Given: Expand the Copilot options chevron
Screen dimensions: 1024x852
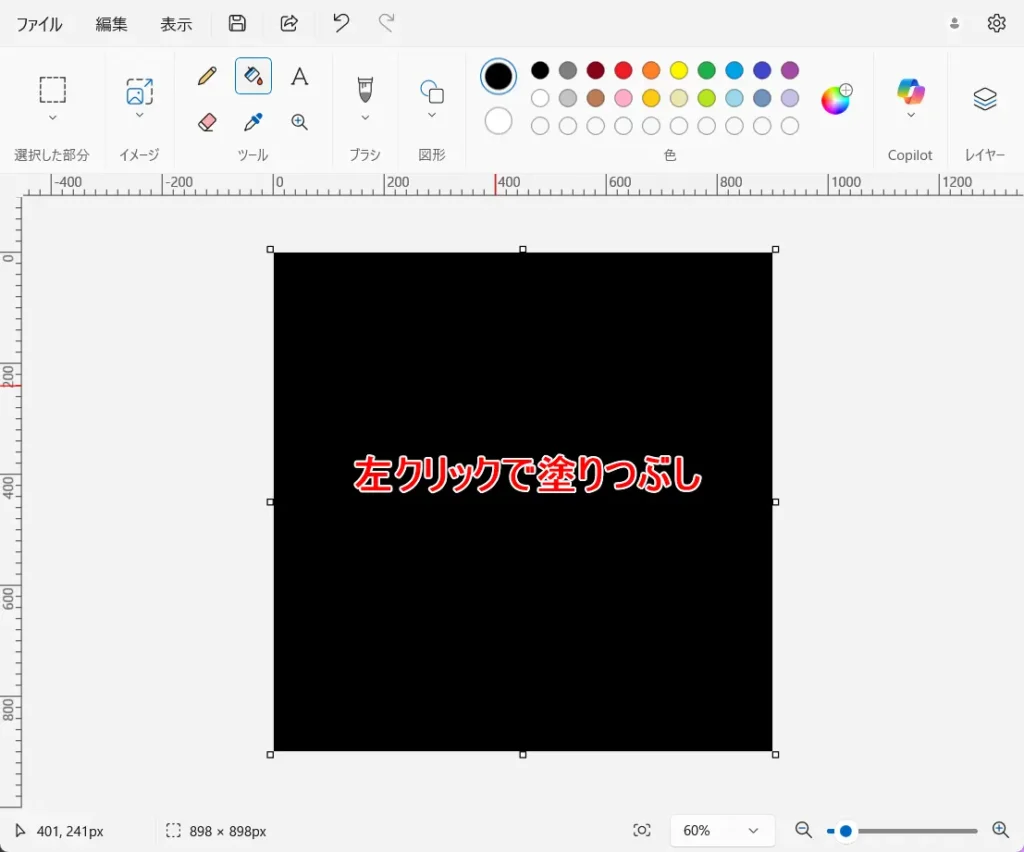Looking at the screenshot, I should (910, 115).
